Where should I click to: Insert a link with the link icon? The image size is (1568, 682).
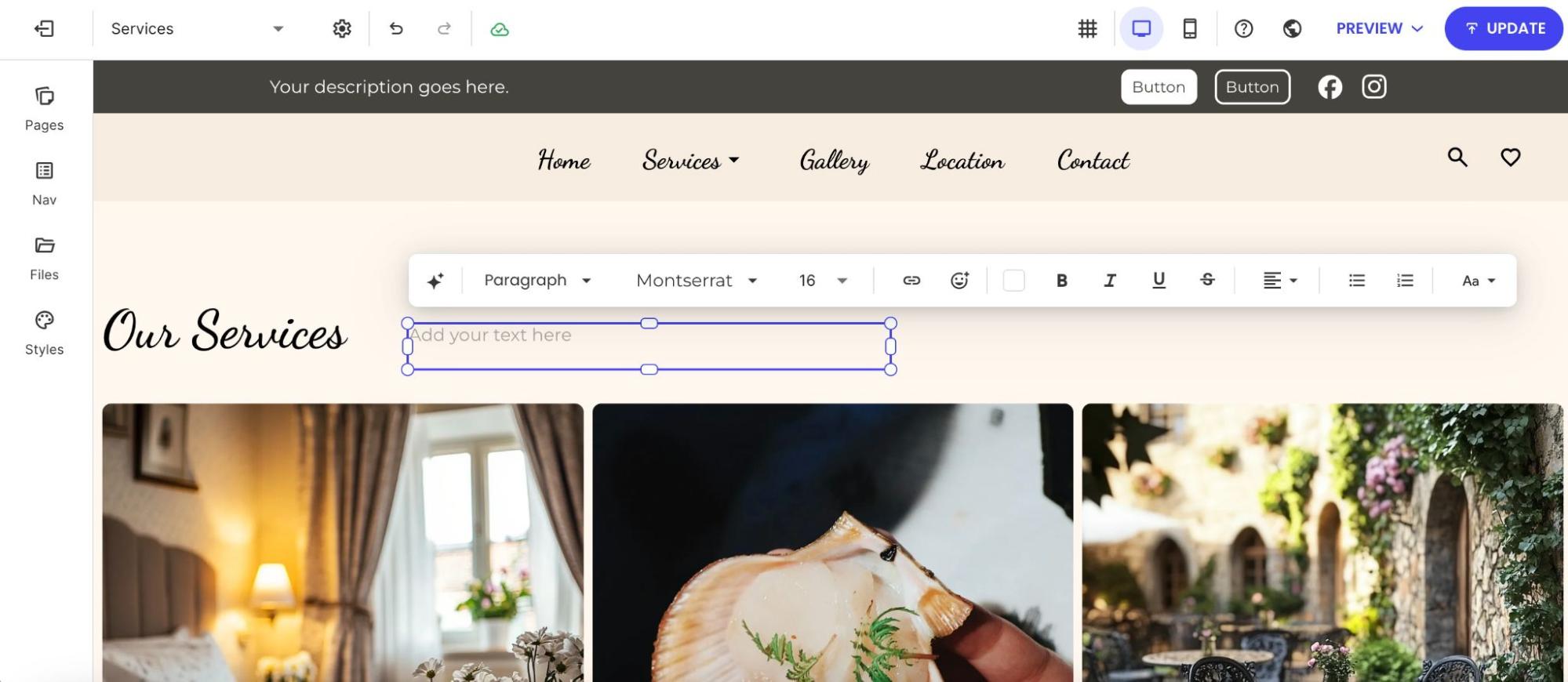coord(911,281)
